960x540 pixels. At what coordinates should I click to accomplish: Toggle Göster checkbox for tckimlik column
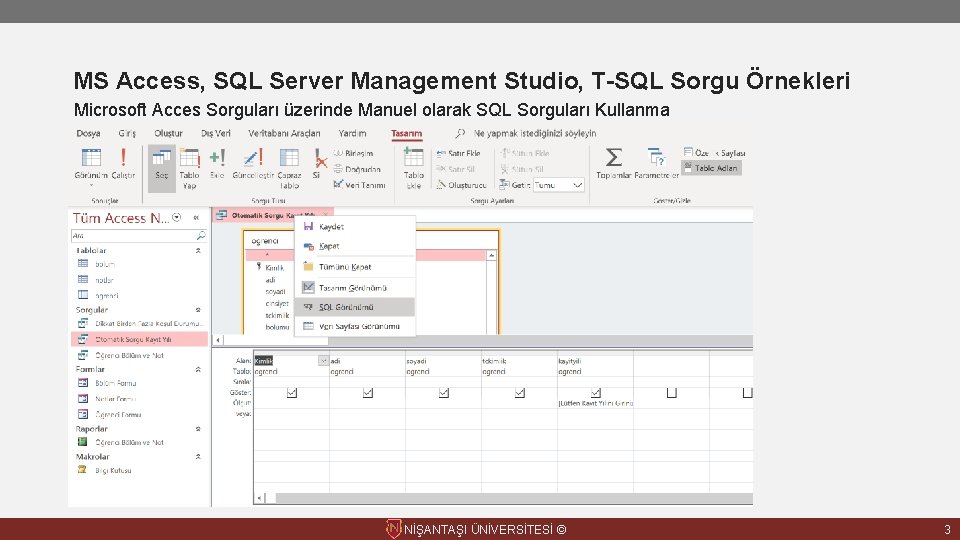point(520,393)
